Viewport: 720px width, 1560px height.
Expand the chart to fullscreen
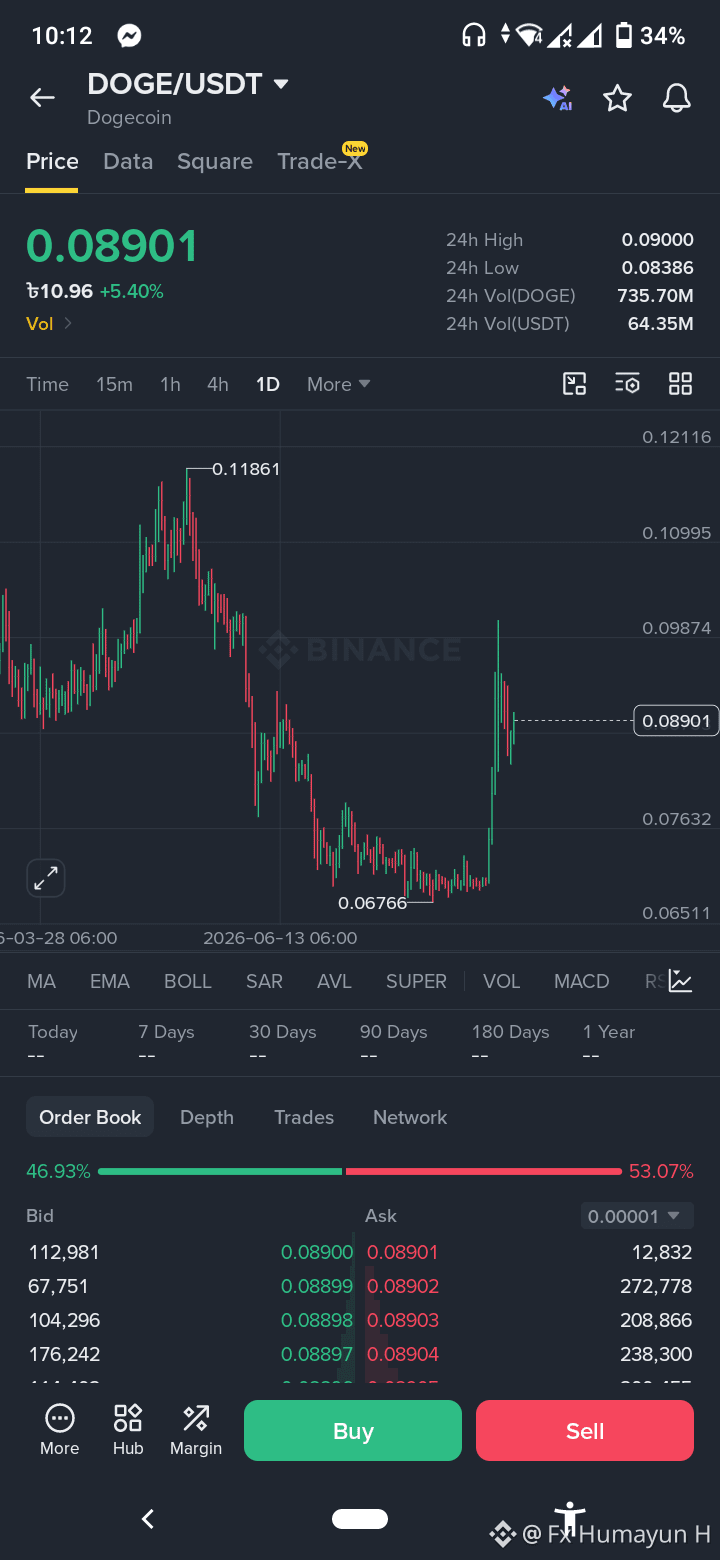point(46,879)
